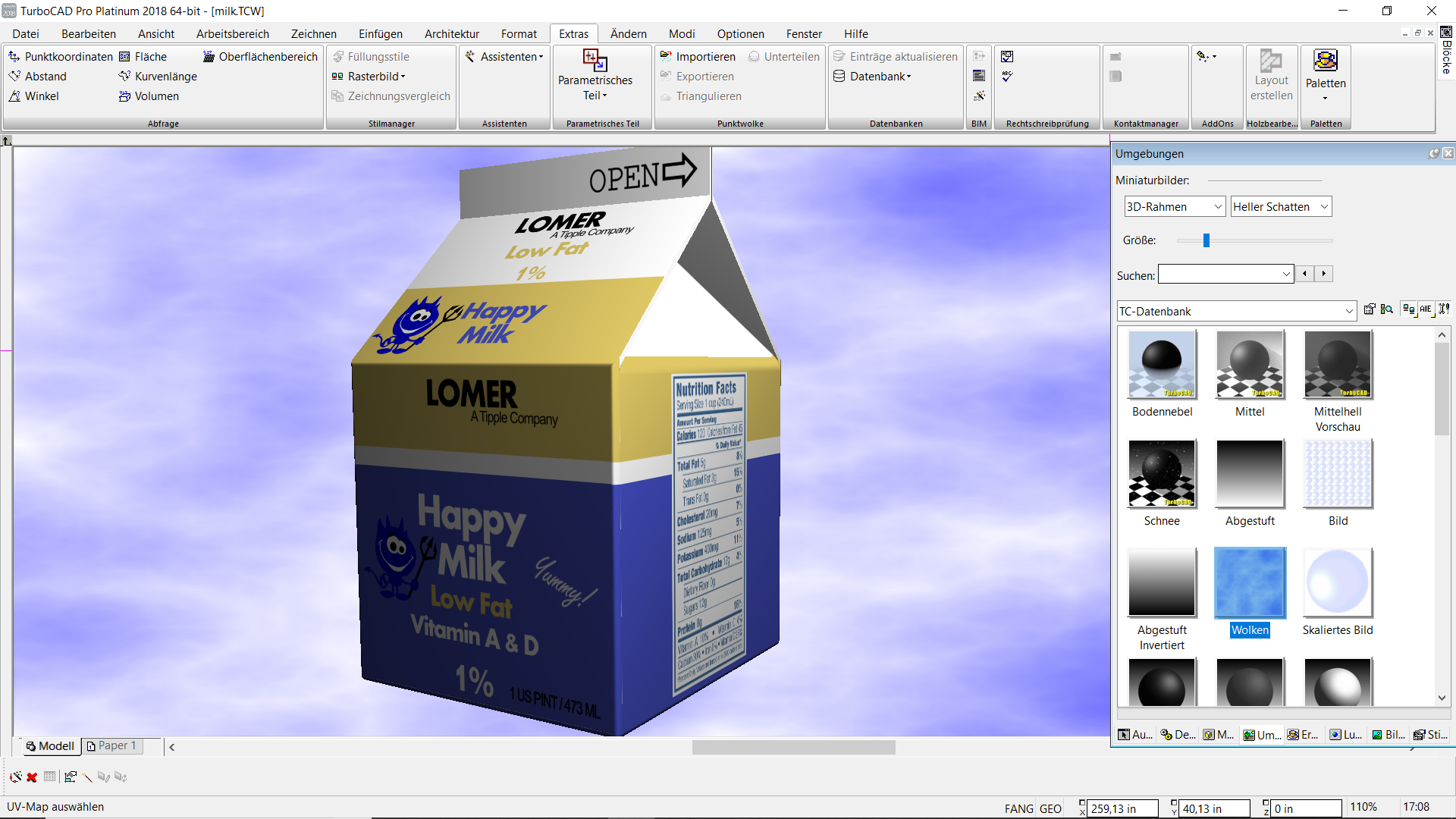1456x819 pixels.
Task: Click the Paletten icon in ribbon
Action: tap(1326, 75)
